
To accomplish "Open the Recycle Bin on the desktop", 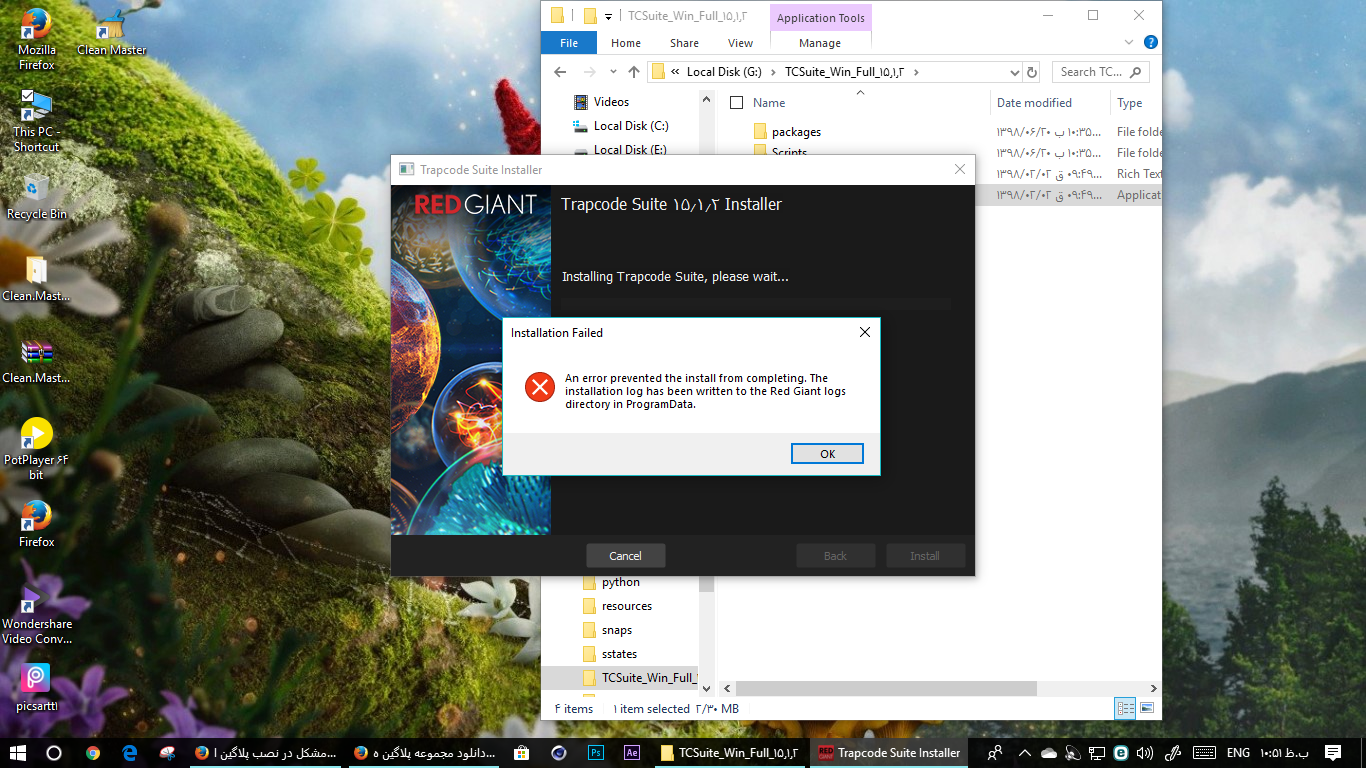I will click(x=37, y=196).
